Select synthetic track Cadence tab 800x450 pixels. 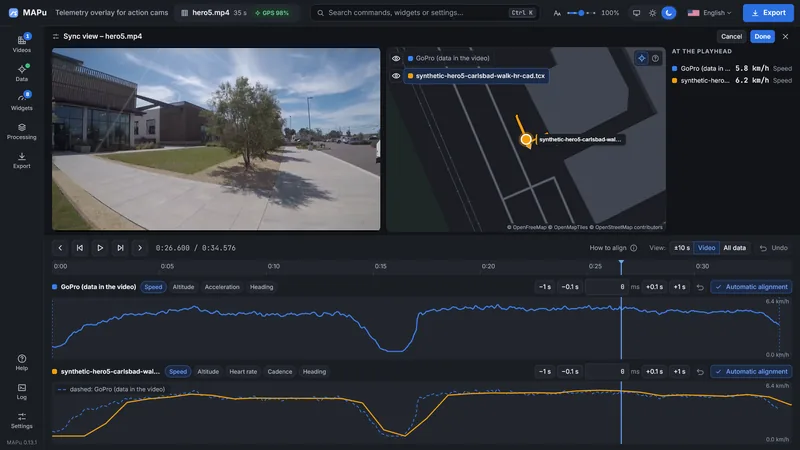280,372
